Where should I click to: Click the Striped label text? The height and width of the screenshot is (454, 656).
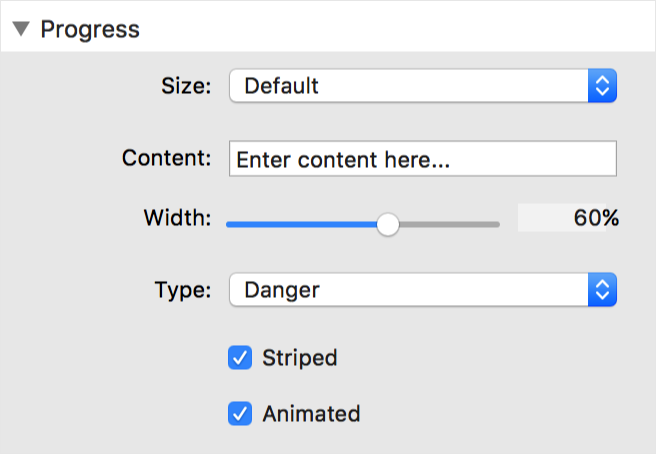[x=300, y=358]
